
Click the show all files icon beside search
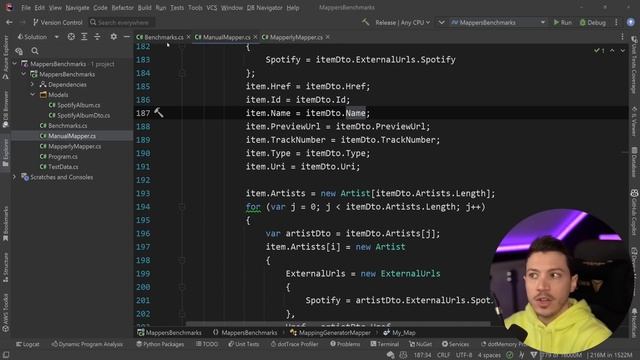19,51
